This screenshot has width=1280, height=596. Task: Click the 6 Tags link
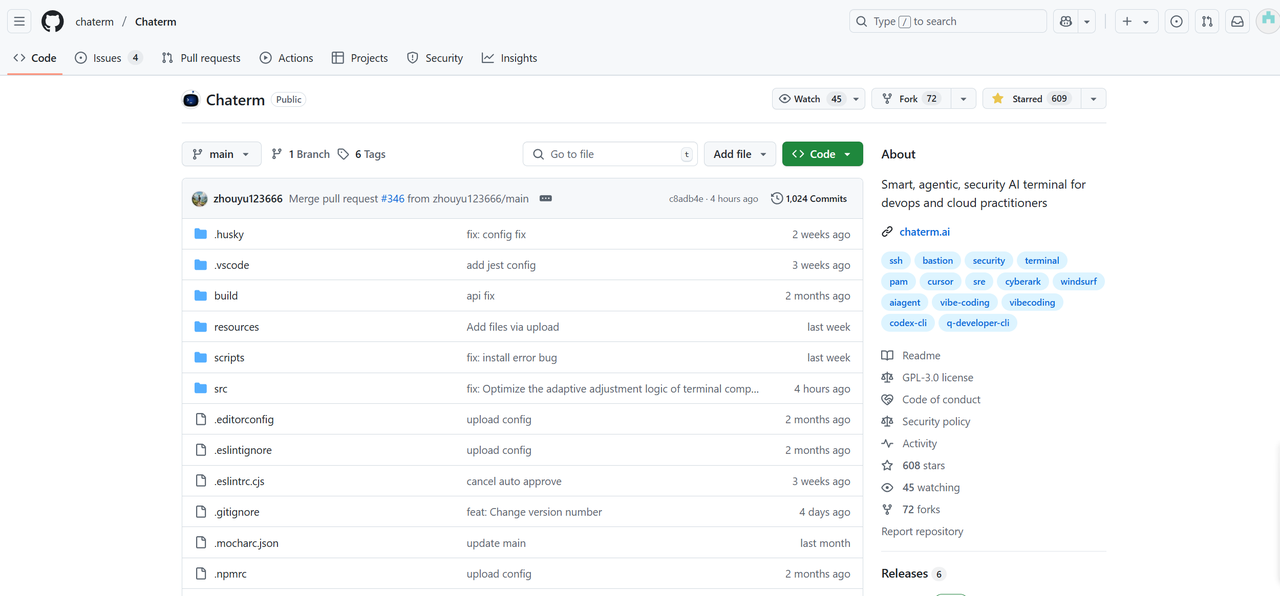(x=361, y=154)
